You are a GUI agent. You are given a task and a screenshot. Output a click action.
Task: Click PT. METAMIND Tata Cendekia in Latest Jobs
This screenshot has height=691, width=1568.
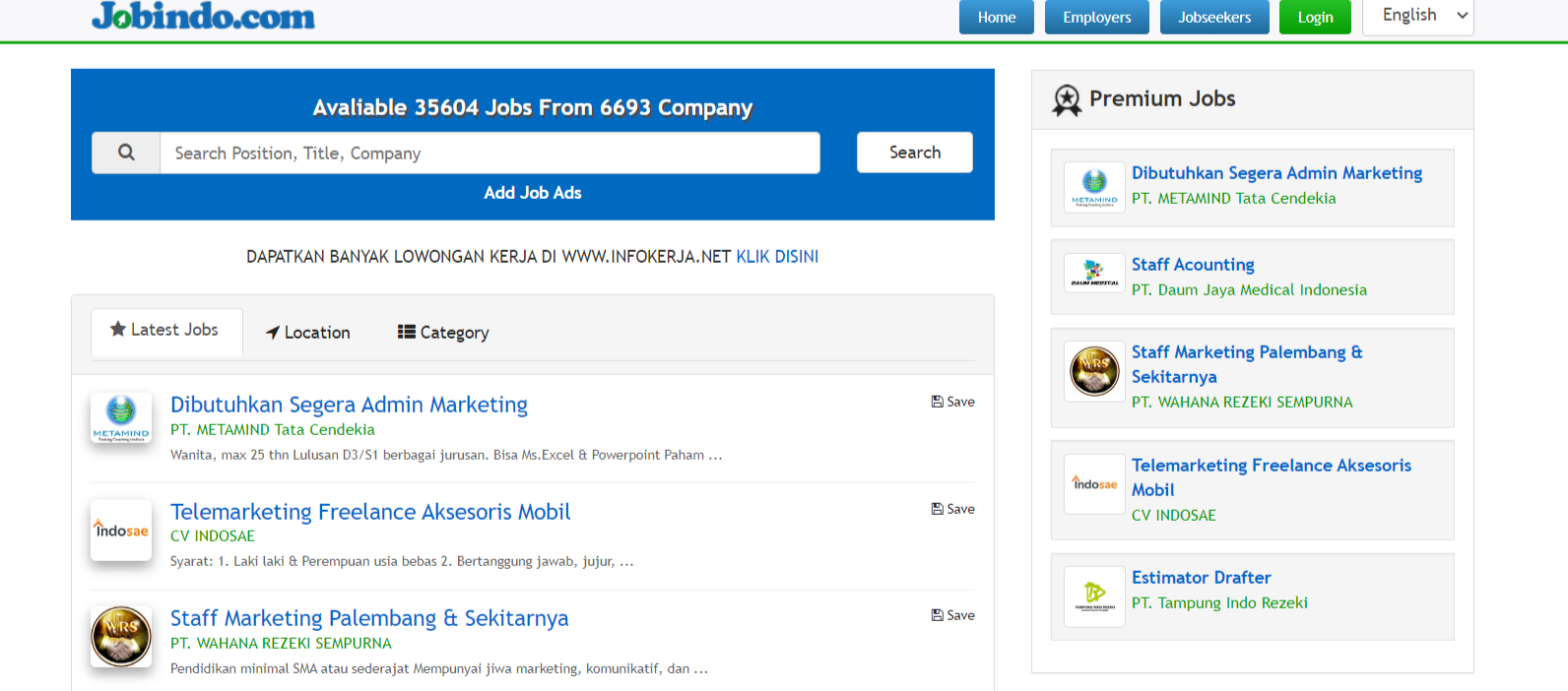[273, 430]
